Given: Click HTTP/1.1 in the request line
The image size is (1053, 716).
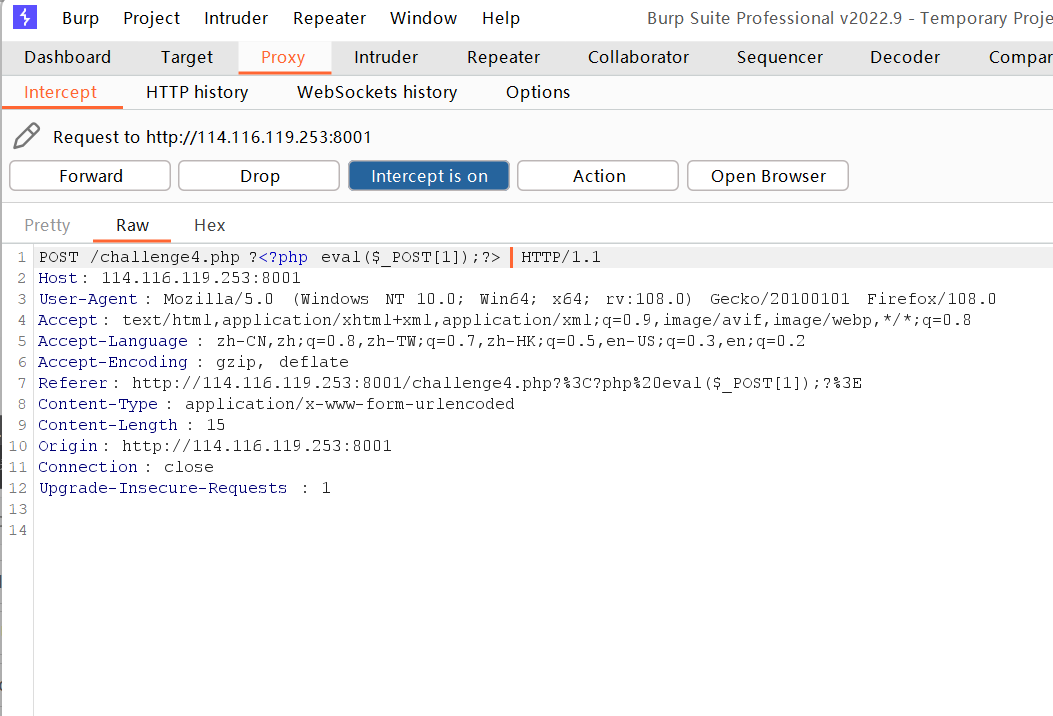Looking at the screenshot, I should pyautogui.click(x=561, y=257).
